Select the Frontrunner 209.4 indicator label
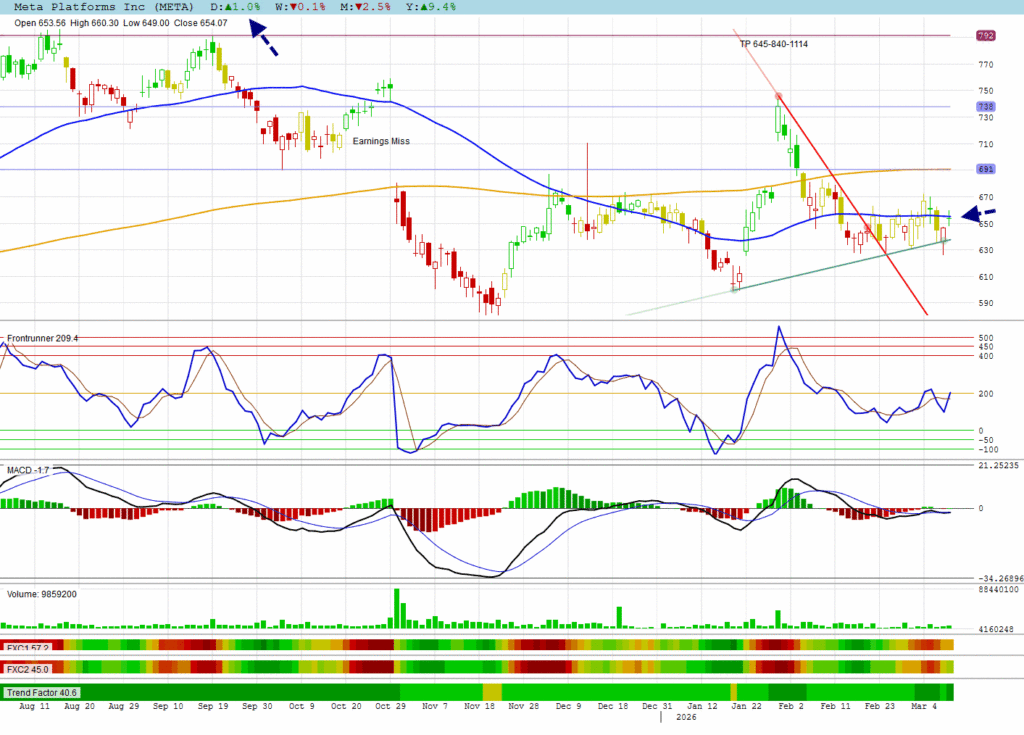Image resolution: width=1024 pixels, height=735 pixels. tap(43, 339)
